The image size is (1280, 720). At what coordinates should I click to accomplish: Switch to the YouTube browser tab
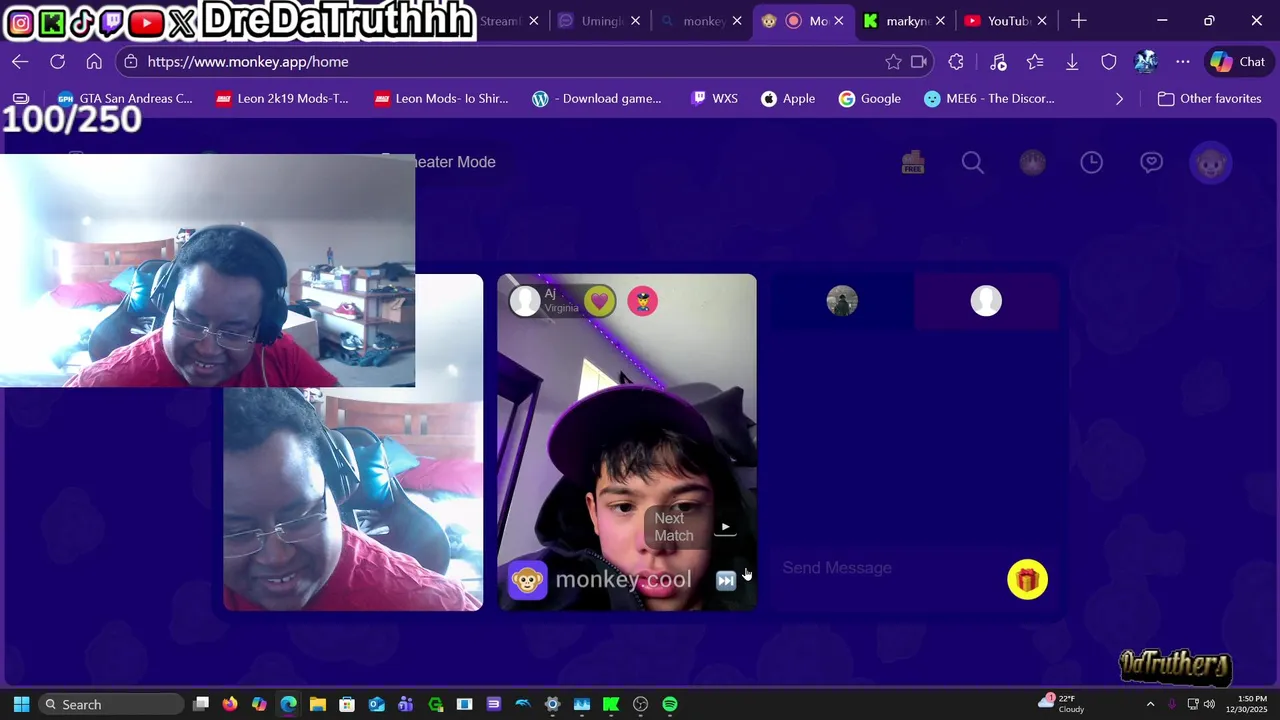999,21
